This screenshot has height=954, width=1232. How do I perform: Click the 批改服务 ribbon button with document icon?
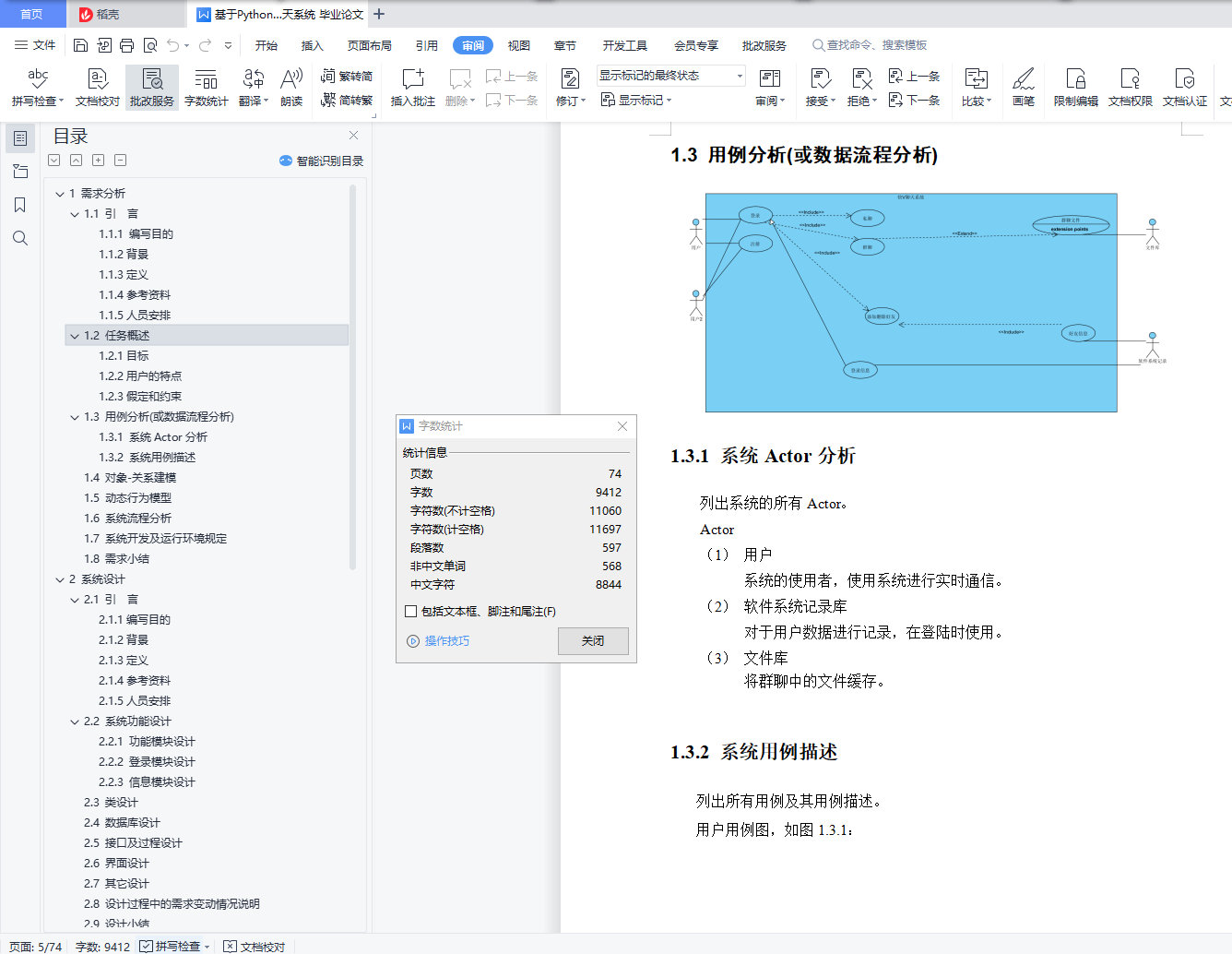152,88
